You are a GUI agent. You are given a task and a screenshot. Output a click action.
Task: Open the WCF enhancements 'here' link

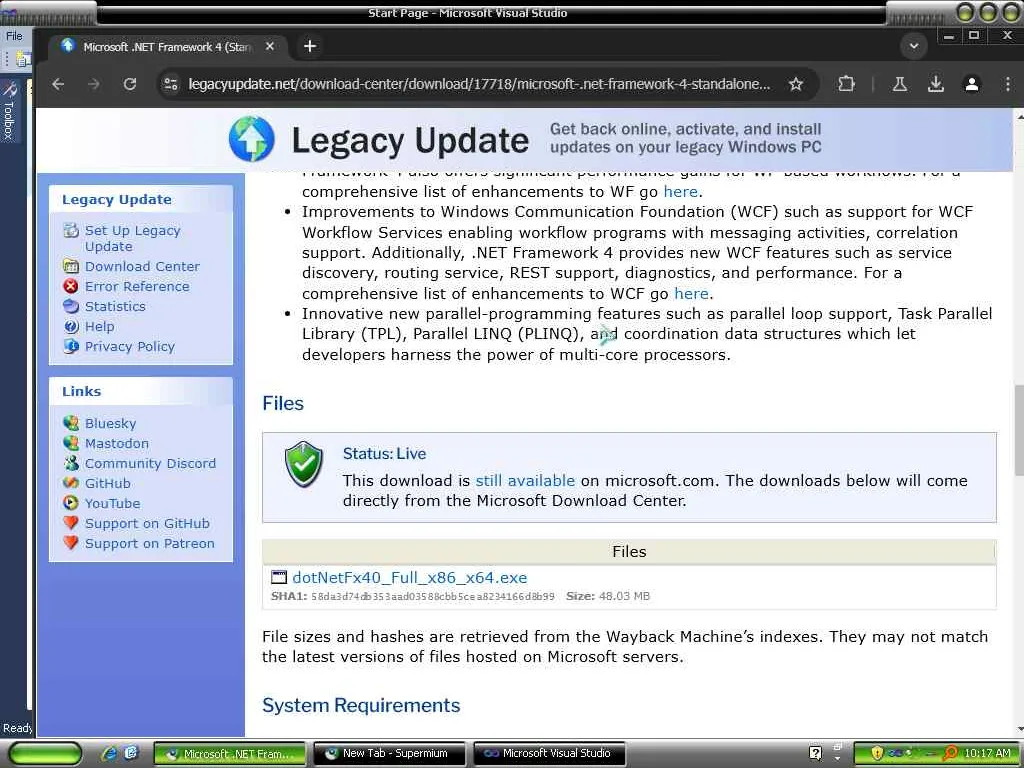pyautogui.click(x=691, y=293)
